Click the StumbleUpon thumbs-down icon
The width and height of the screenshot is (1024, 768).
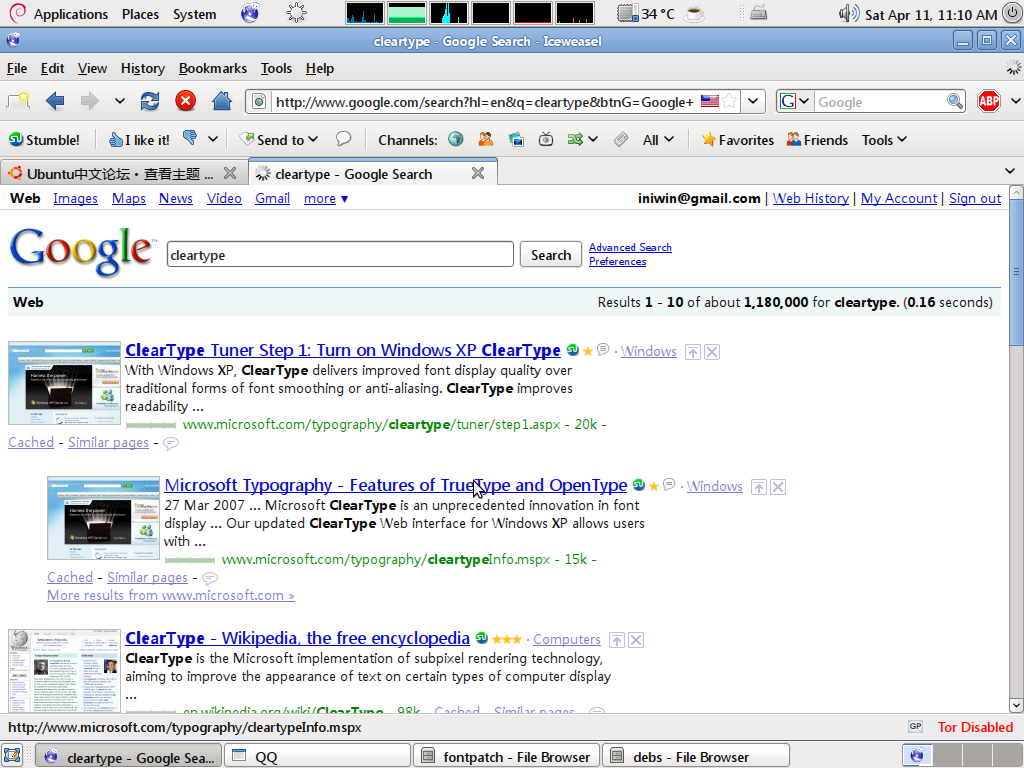coord(190,138)
